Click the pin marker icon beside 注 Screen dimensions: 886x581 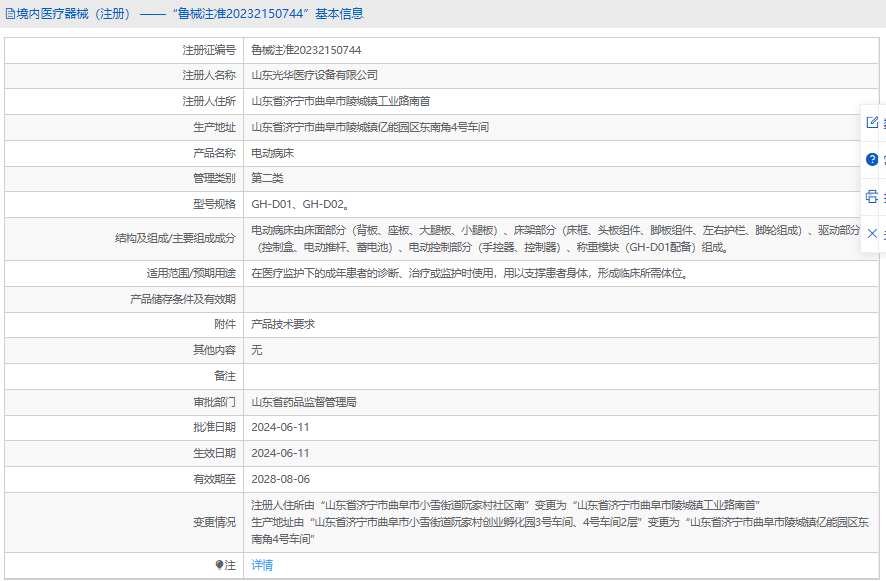220,566
